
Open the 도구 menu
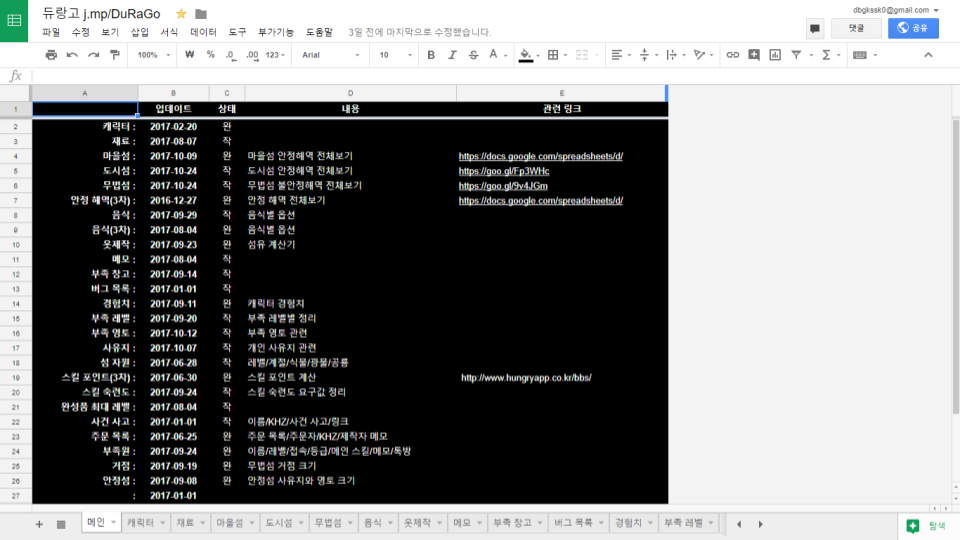click(237, 32)
